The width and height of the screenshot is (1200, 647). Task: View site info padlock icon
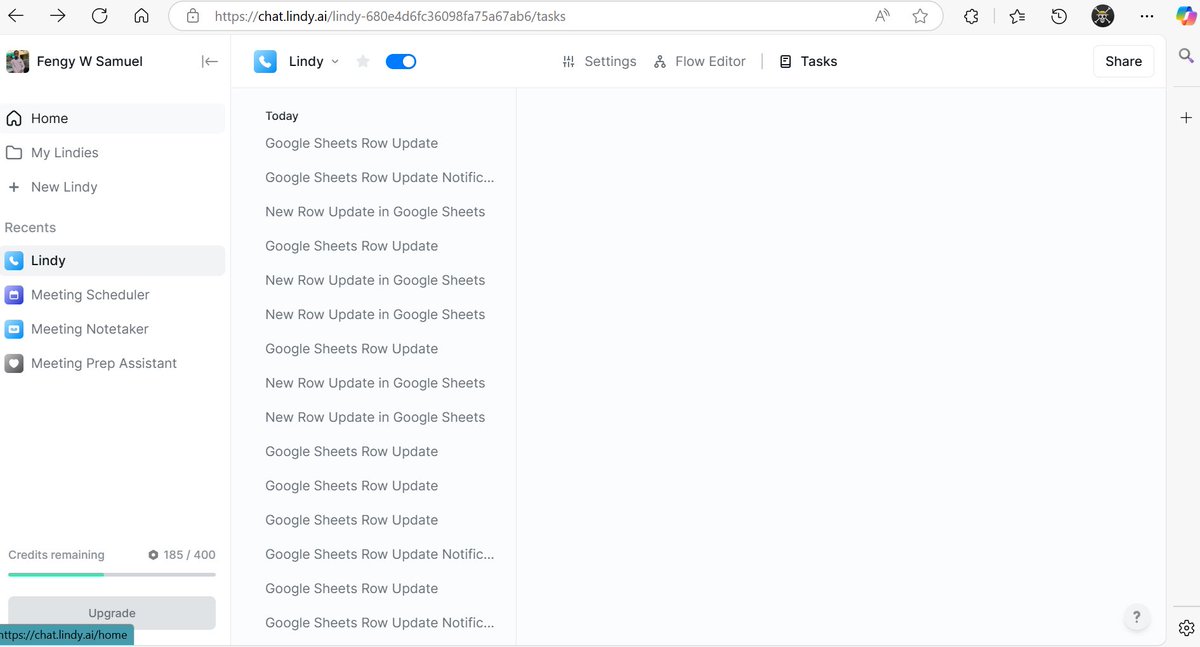point(193,16)
